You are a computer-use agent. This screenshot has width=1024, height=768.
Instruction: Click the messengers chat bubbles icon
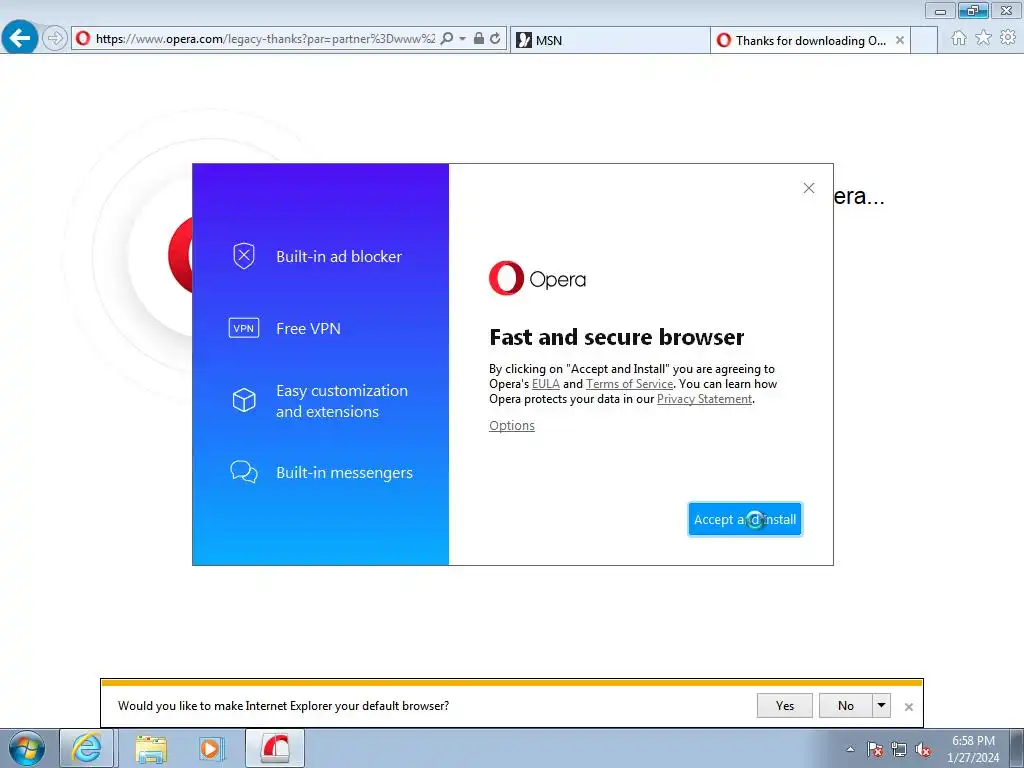point(244,472)
